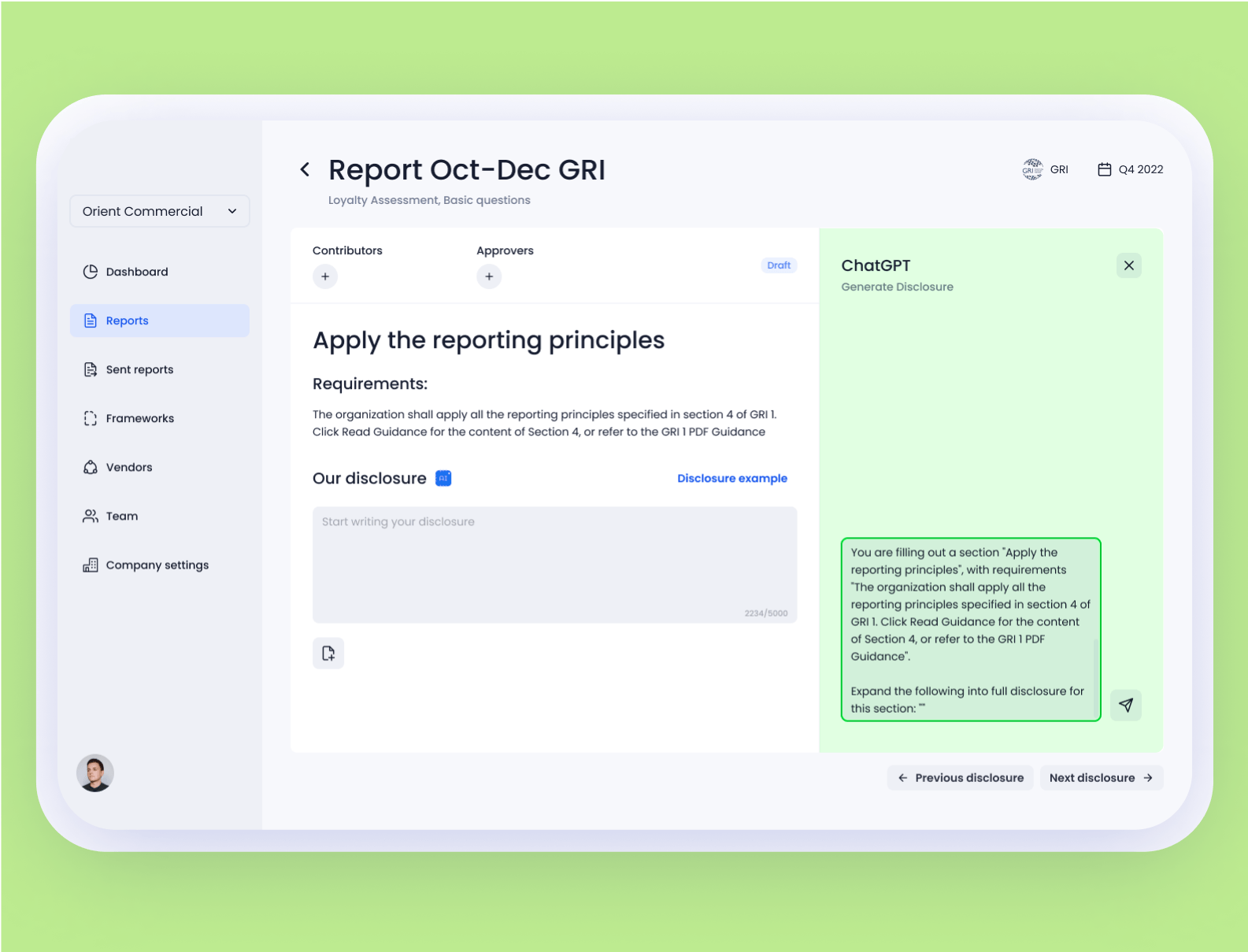1248x952 pixels.
Task: Click the Vendors icon in sidebar
Action: (91, 467)
